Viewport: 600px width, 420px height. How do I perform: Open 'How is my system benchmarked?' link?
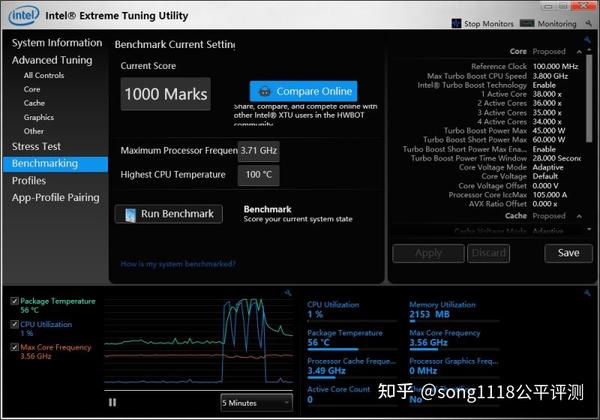tap(178, 264)
